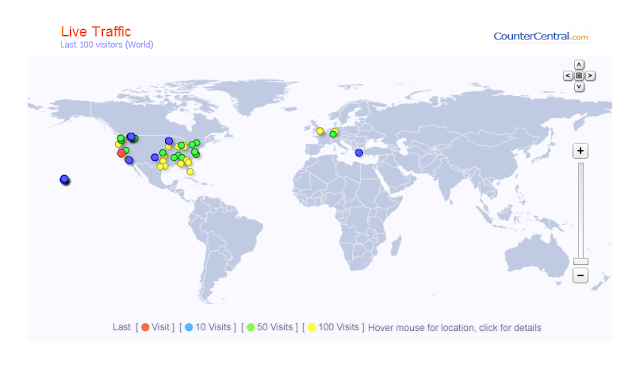Screen dimensions: 640x381
Task: Click the zoom slider handle
Action: pyautogui.click(x=580, y=261)
